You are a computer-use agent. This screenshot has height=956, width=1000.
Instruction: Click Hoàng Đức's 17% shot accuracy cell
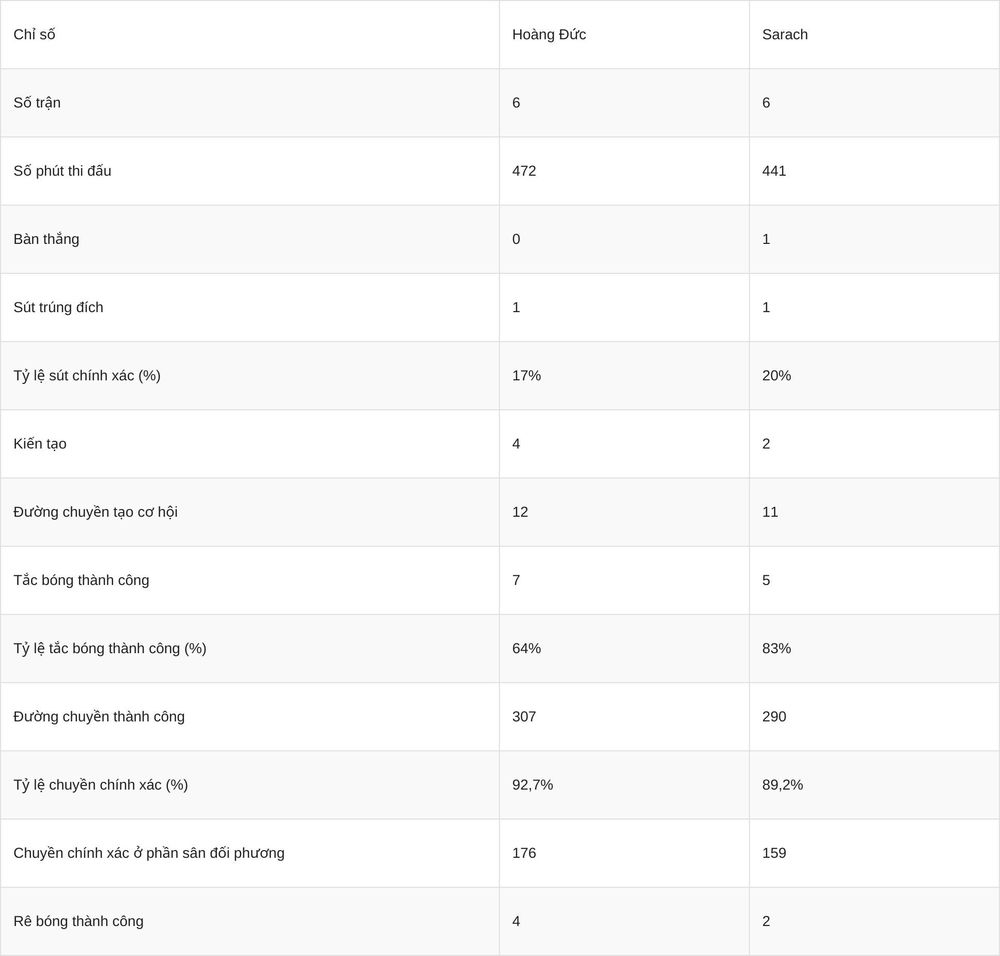point(526,376)
